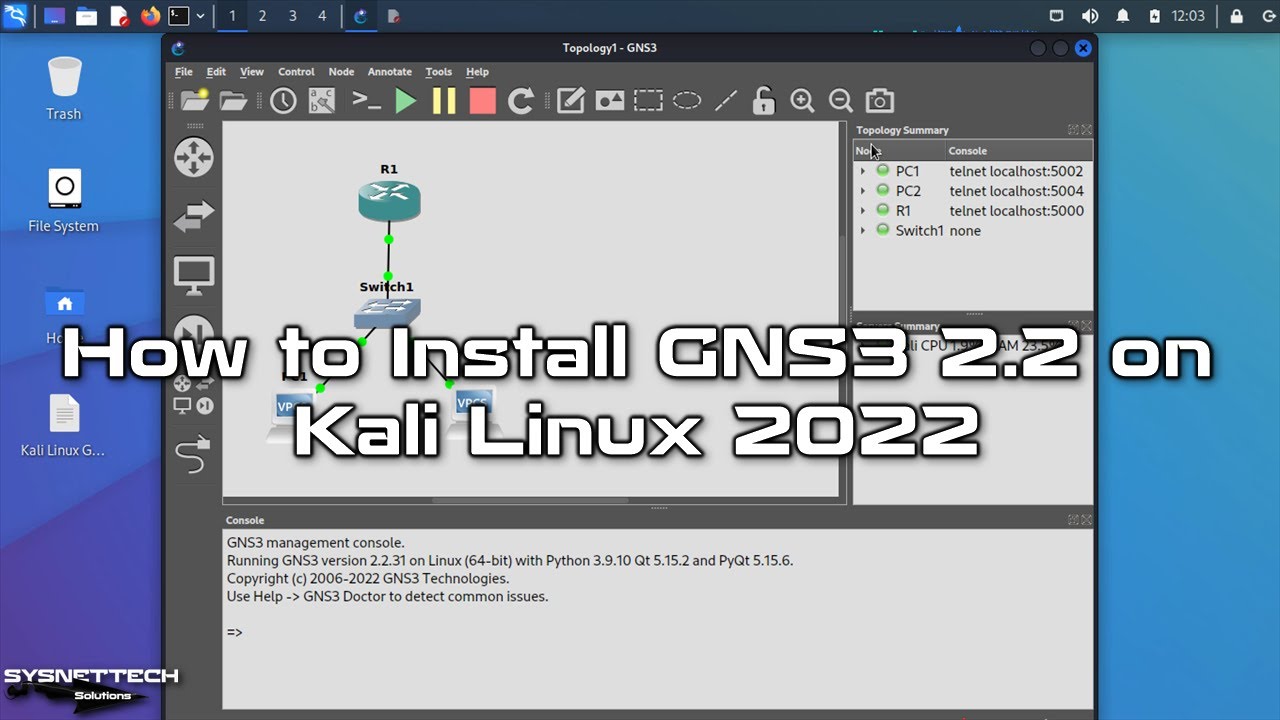Switch to workspace 3
1280x720 pixels.
[x=292, y=16]
